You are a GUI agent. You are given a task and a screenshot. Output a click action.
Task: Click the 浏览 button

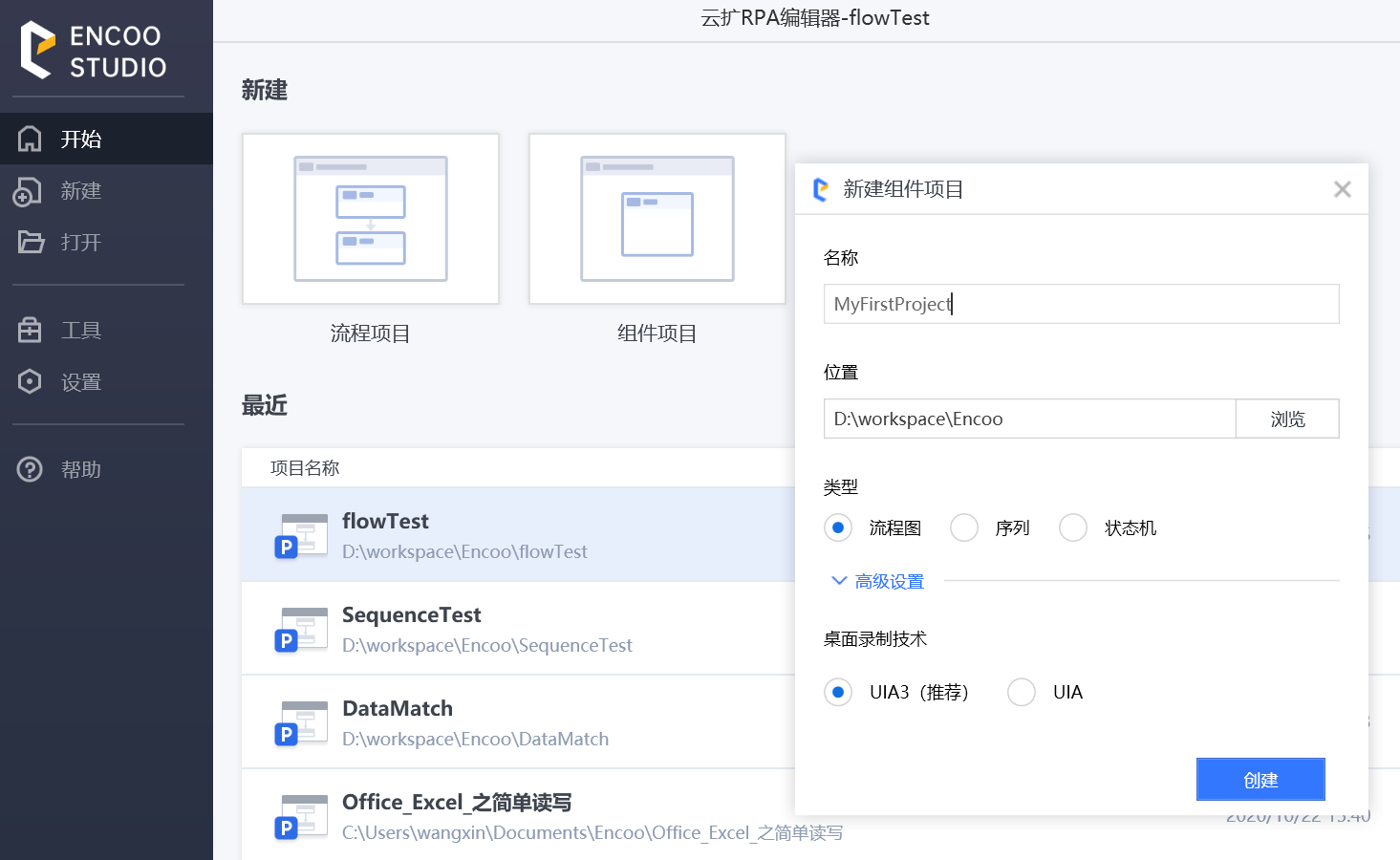(1287, 419)
